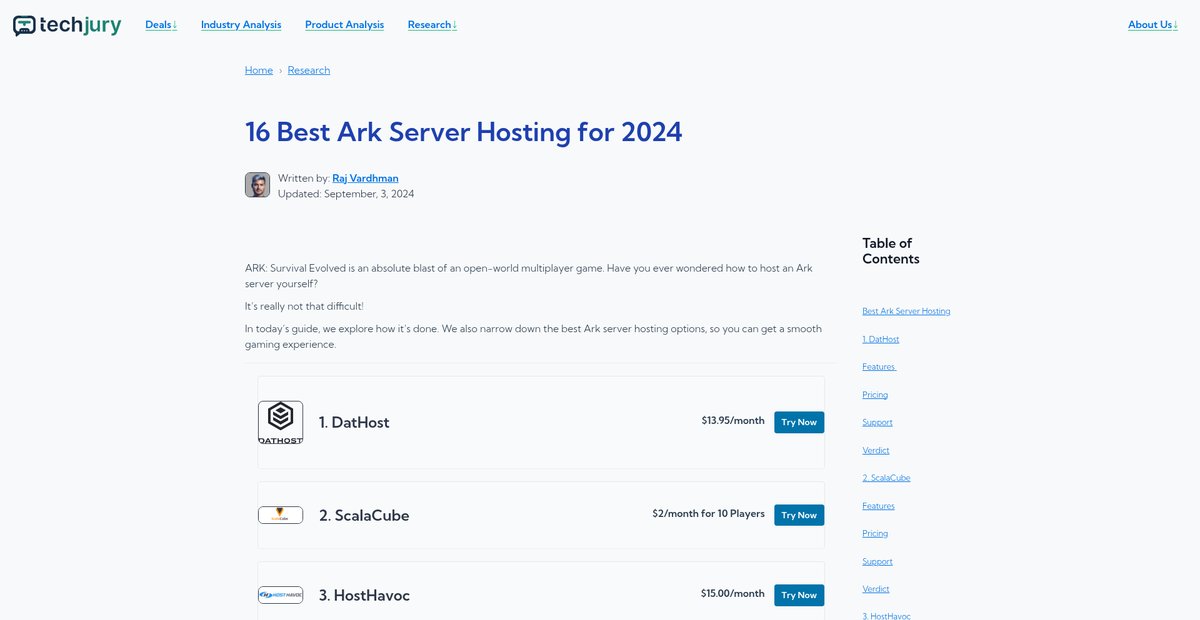Open the TechJury logo homepage
The height and width of the screenshot is (620, 1200).
[x=67, y=25]
